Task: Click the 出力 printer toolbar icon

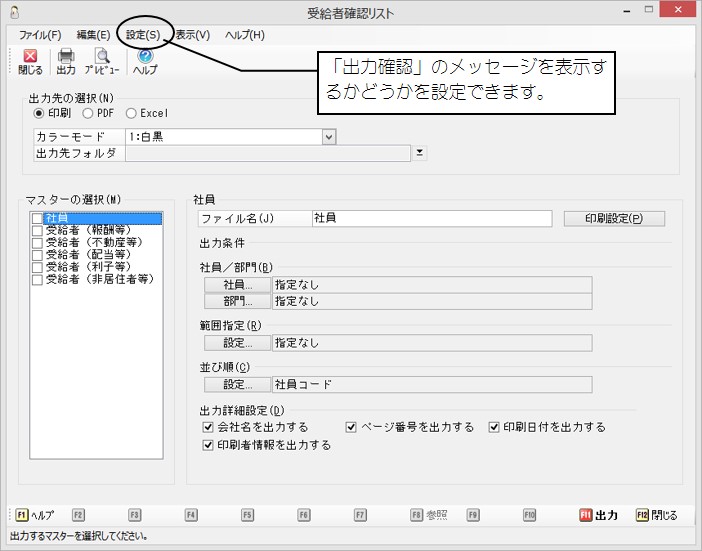Action: pyautogui.click(x=66, y=62)
